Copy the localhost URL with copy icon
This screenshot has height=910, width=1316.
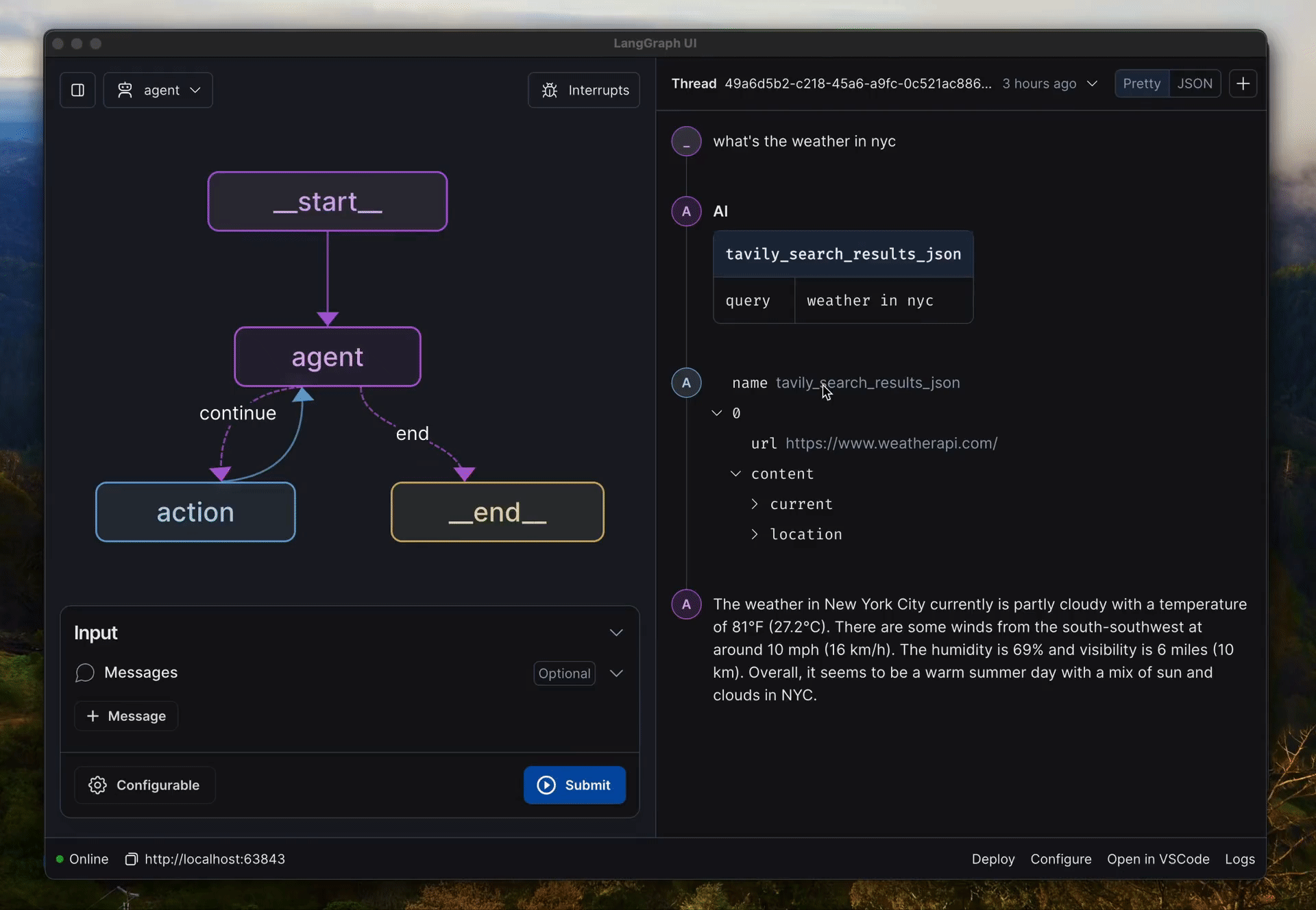[132, 859]
